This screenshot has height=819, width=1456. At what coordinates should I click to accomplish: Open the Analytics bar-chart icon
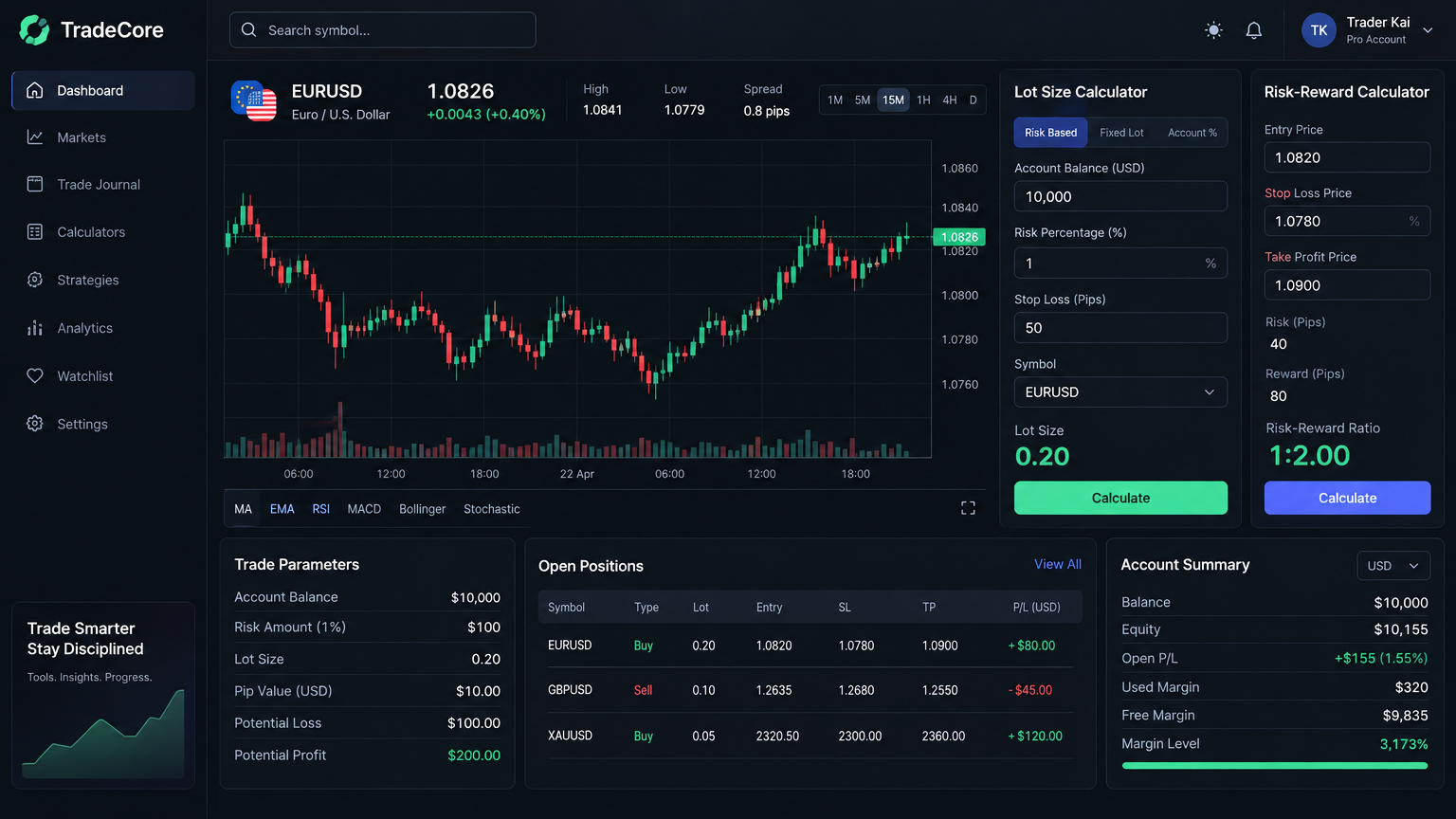click(35, 328)
